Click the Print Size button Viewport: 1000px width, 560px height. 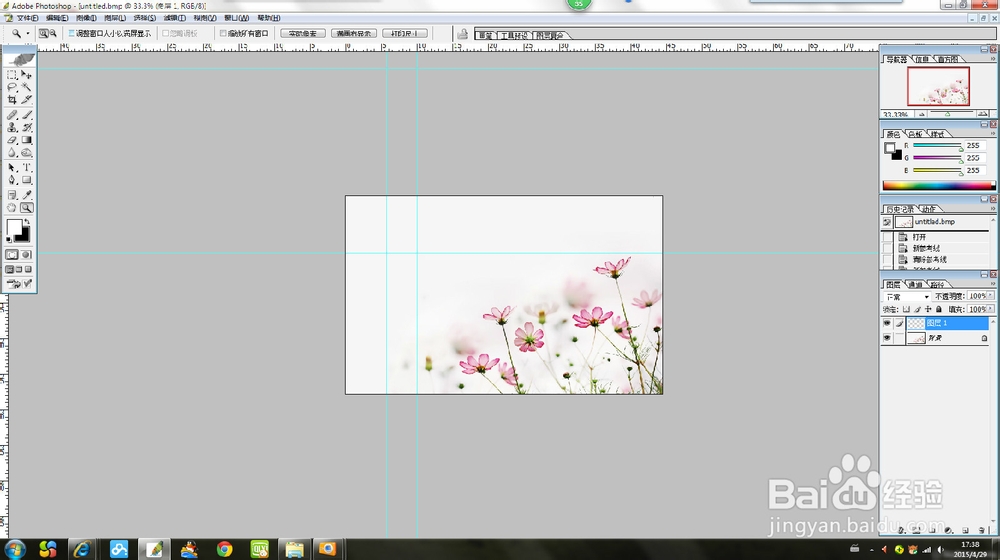(x=404, y=33)
